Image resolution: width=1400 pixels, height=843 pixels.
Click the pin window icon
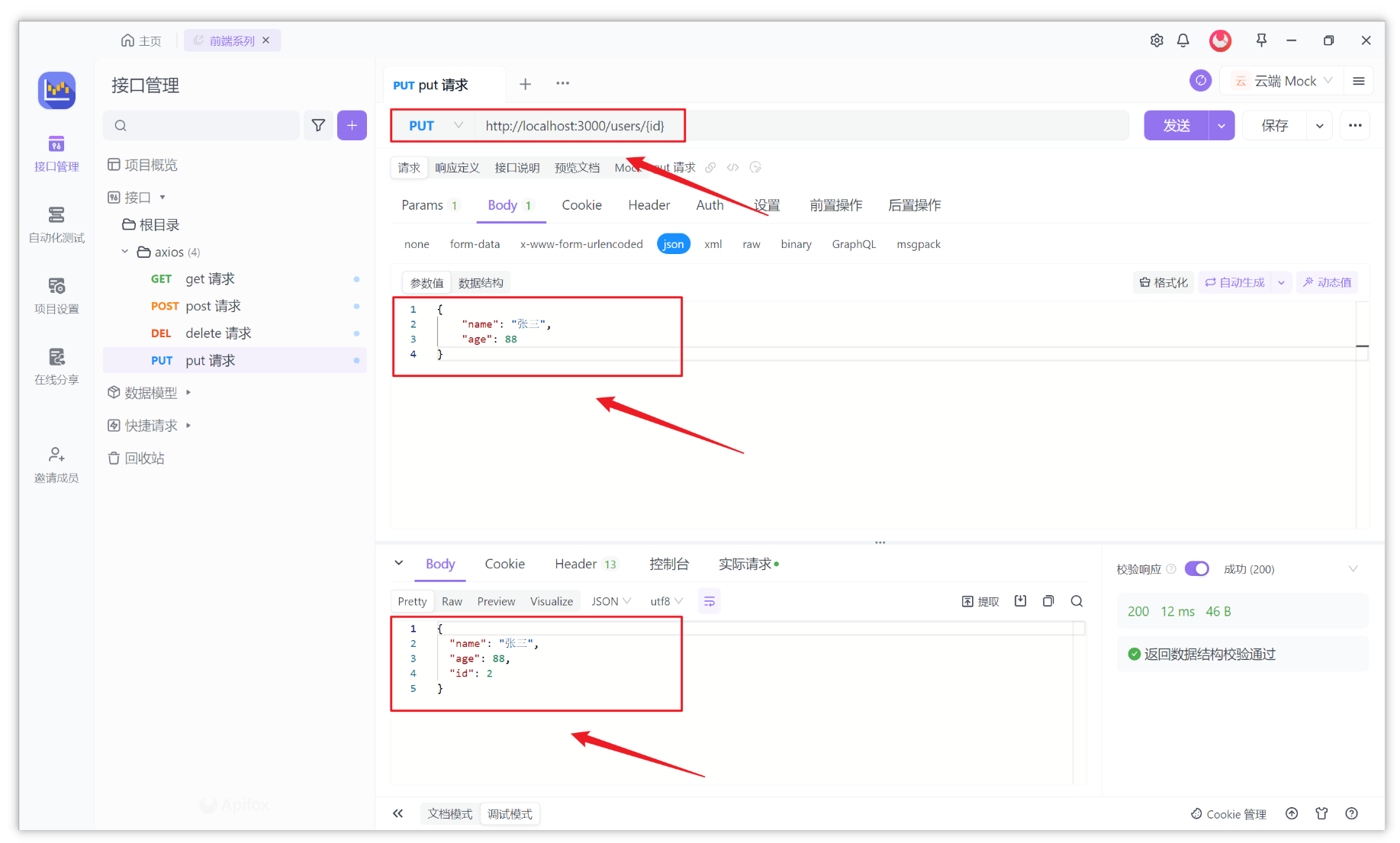click(1261, 40)
